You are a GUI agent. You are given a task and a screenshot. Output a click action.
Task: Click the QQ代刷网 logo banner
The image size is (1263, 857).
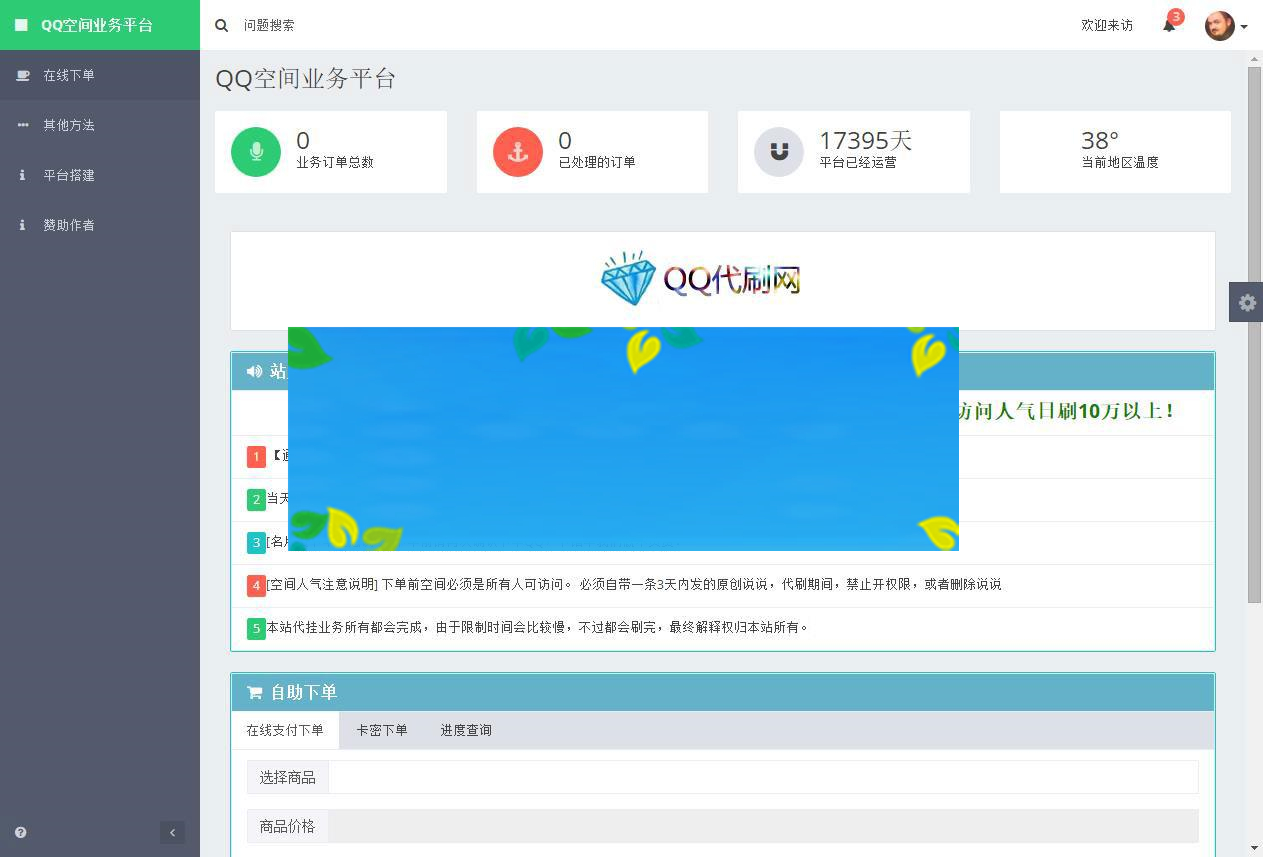(700, 279)
